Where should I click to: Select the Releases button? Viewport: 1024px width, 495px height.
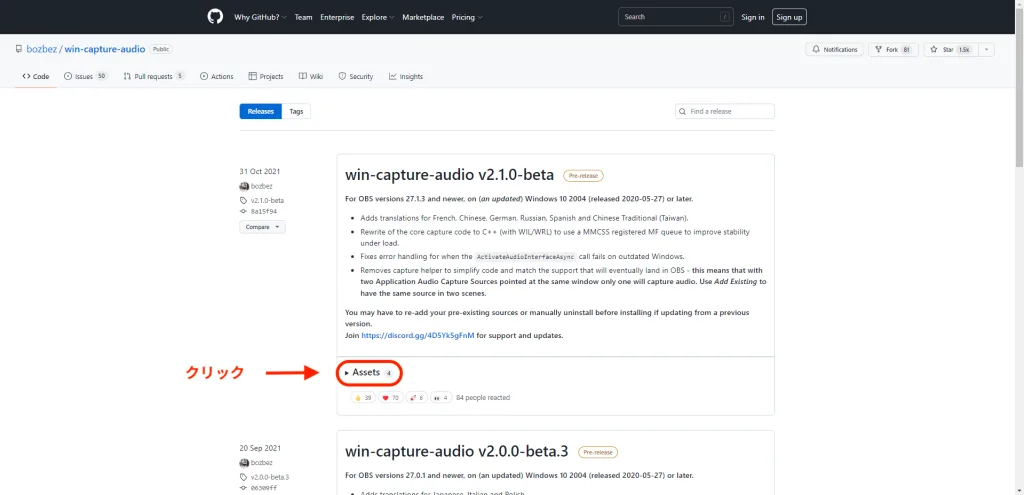point(261,112)
